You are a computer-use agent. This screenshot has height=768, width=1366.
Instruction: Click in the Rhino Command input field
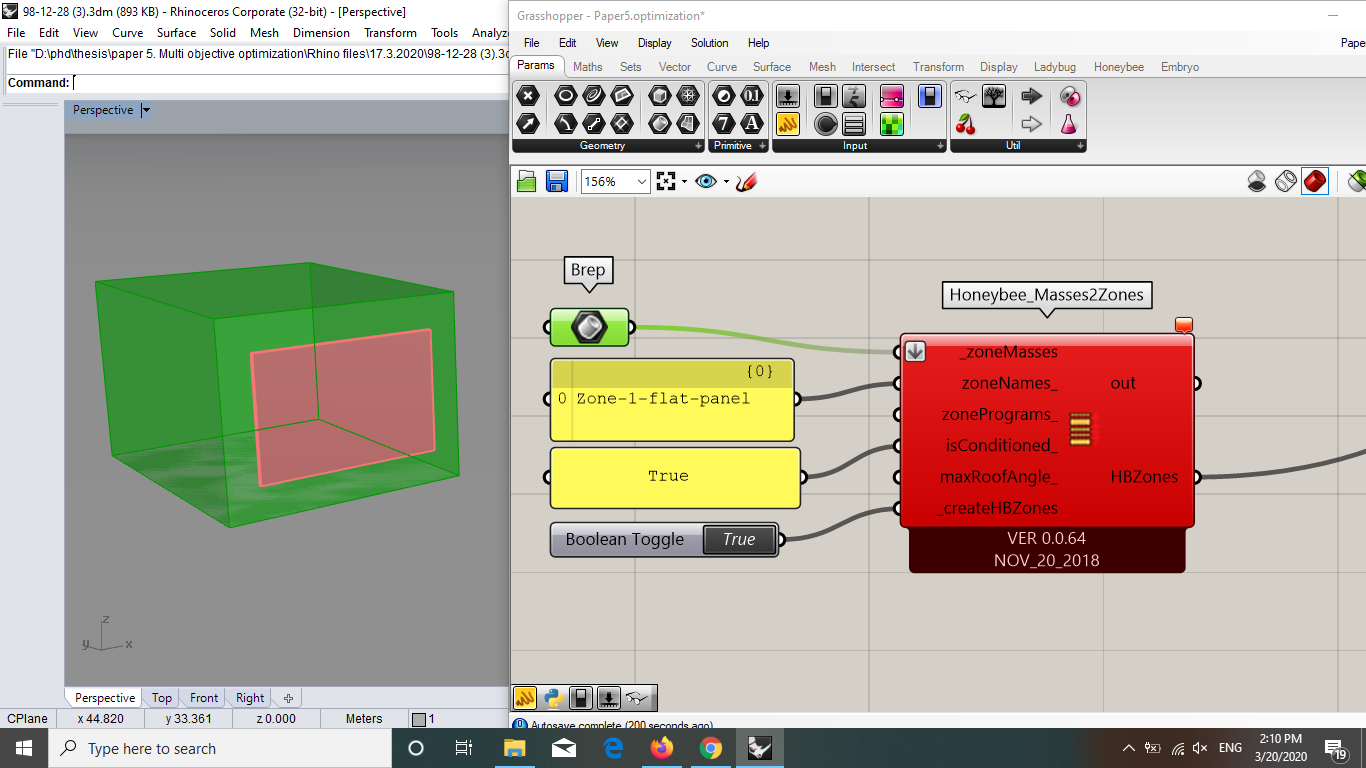290,83
